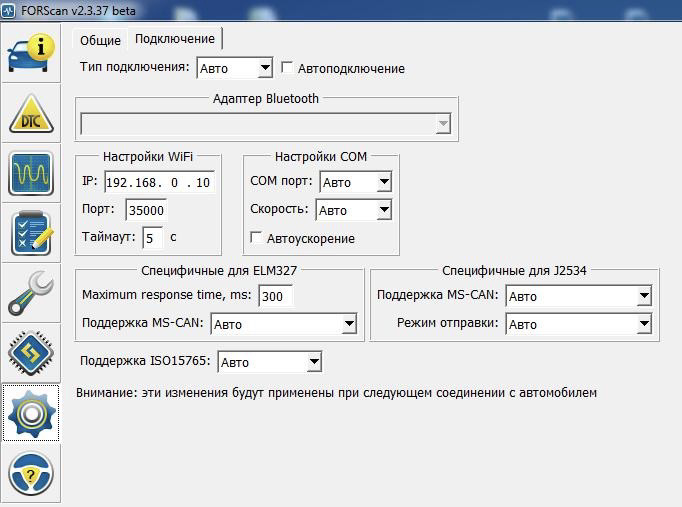
Task: Click the Внимание notice text
Action: (x=336, y=393)
